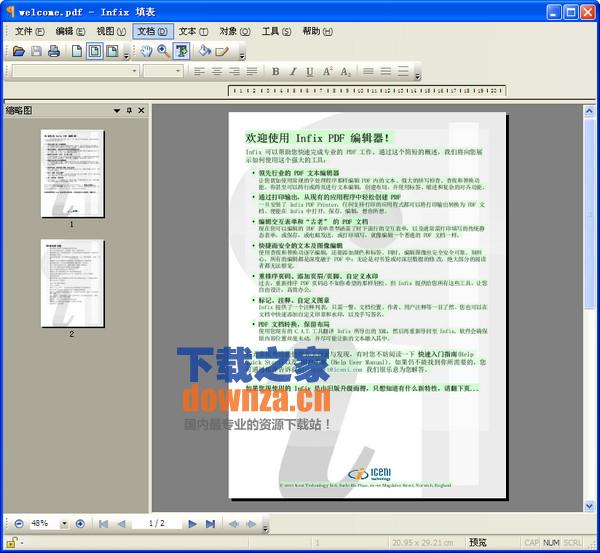This screenshot has width=600, height=553.
Task: Align text right
Action: 234,71
